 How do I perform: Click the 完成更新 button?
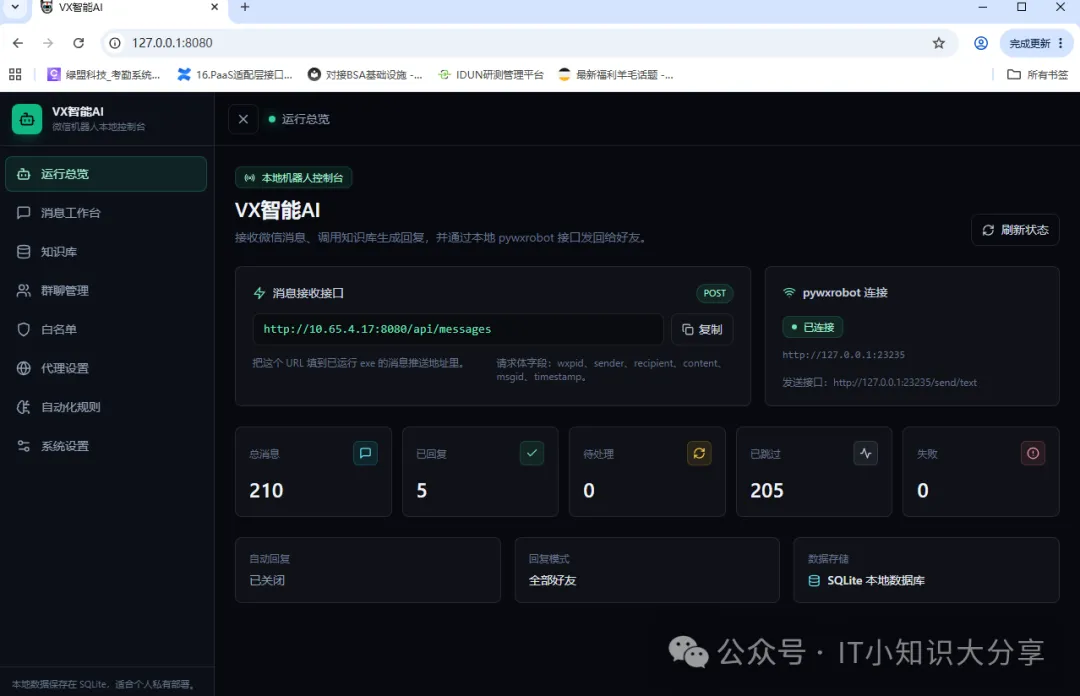click(x=1036, y=43)
